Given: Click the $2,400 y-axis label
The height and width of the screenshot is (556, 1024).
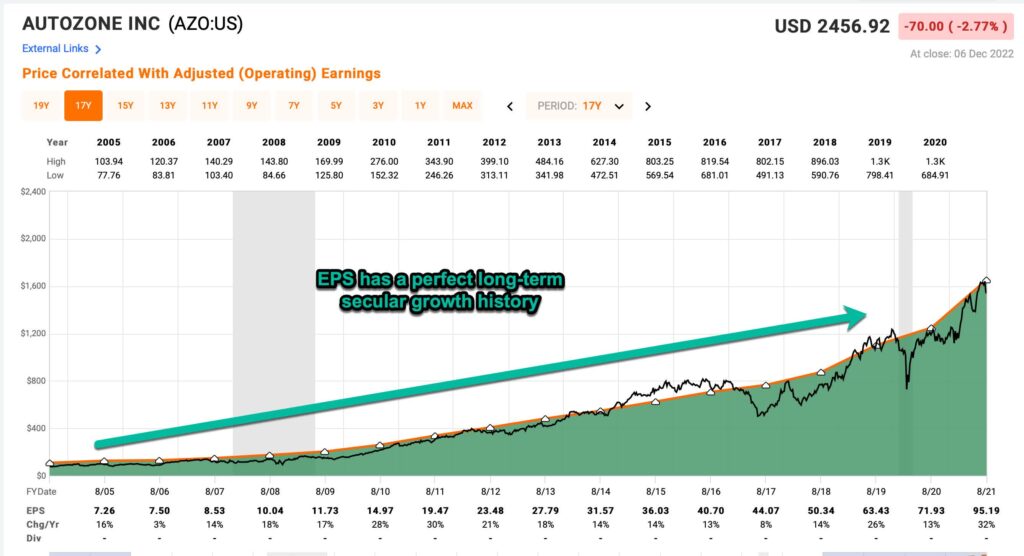Looking at the screenshot, I should pos(33,191).
